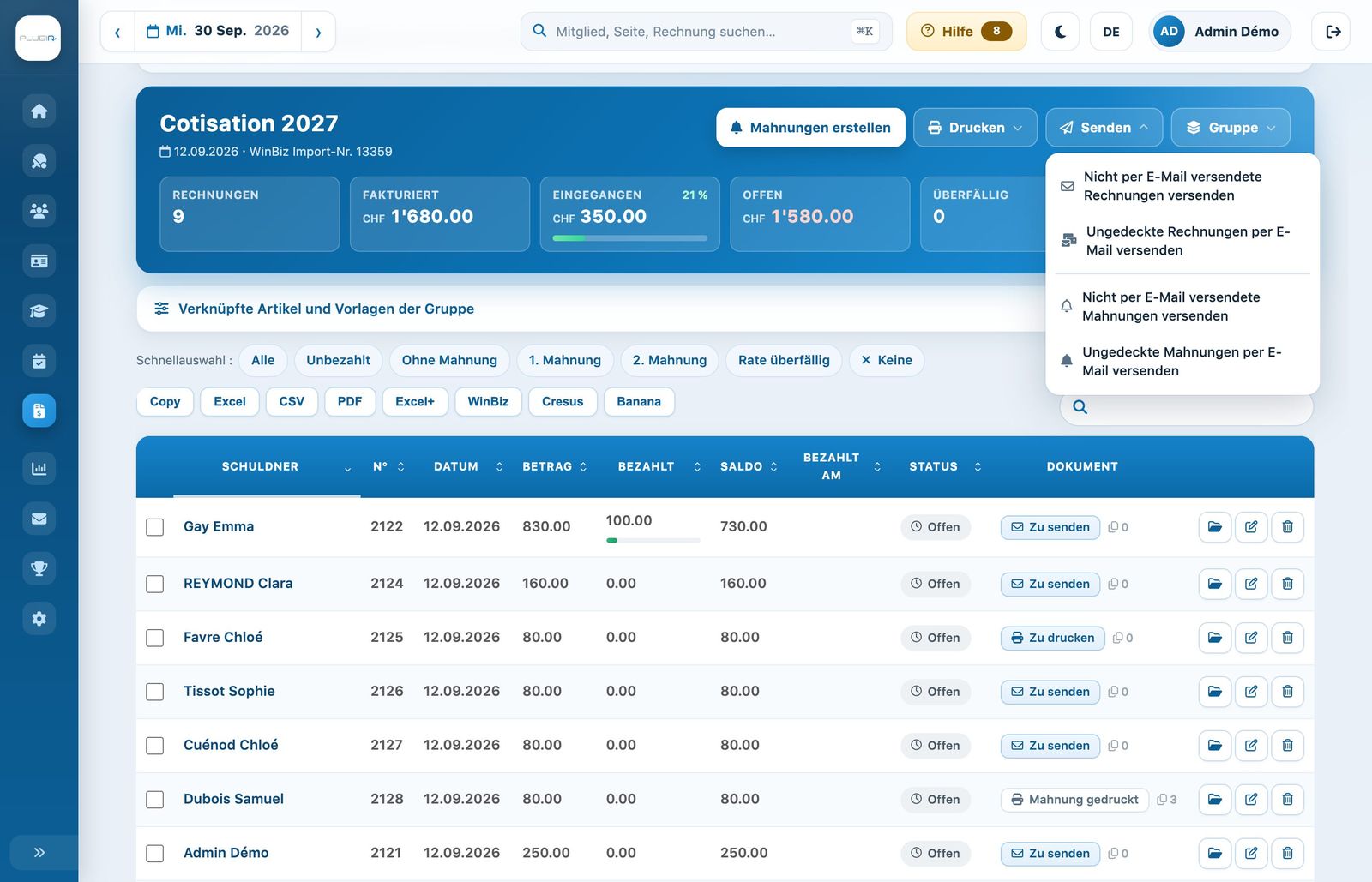
Task: Export the table with WinBiz button
Action: tap(488, 402)
